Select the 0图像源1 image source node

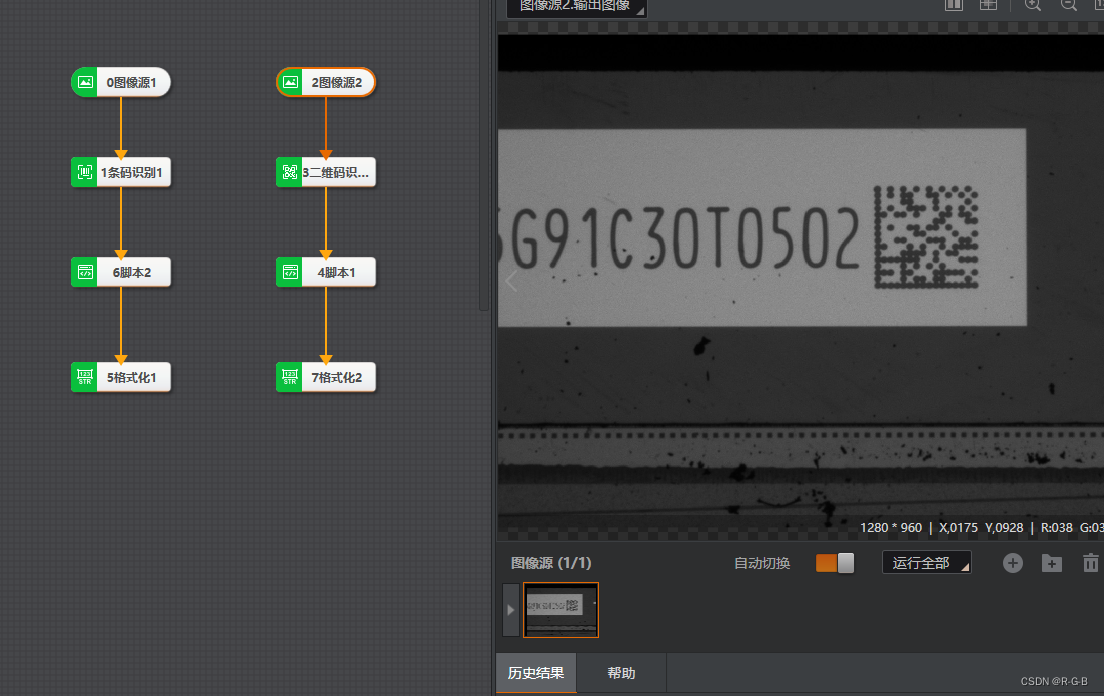tap(120, 82)
